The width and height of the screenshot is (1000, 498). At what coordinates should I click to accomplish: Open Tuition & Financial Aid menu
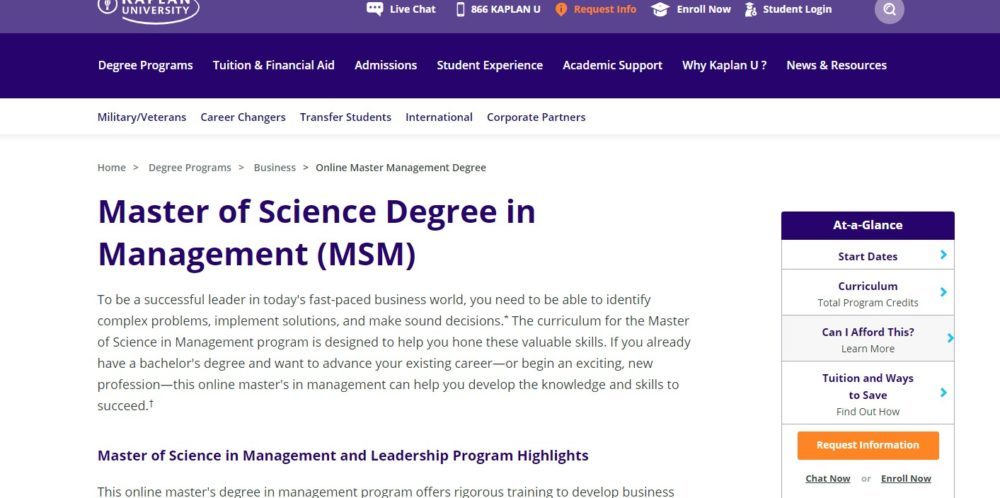tap(273, 65)
